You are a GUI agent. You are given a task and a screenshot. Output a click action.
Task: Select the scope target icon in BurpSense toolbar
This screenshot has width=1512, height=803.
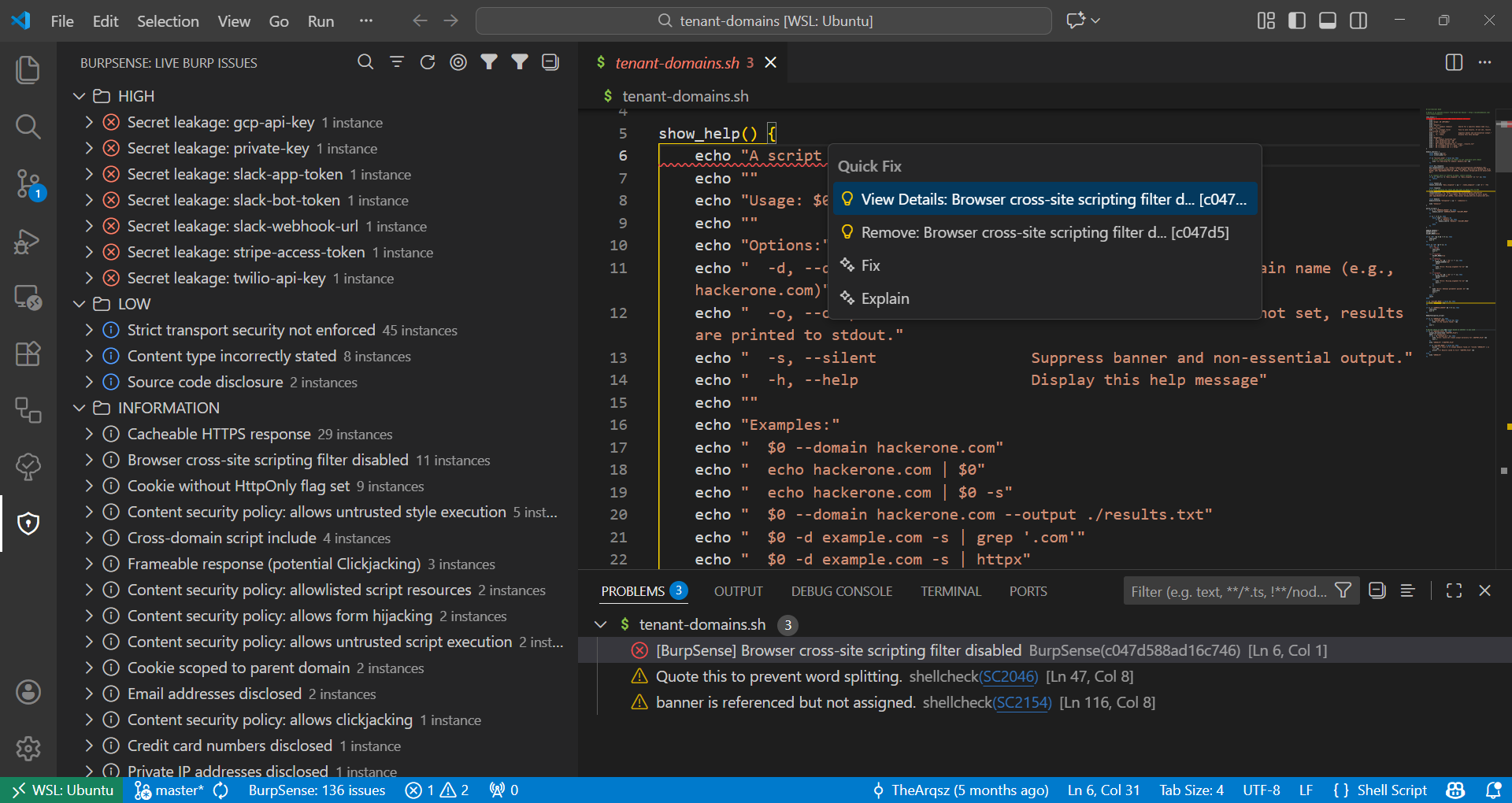458,62
